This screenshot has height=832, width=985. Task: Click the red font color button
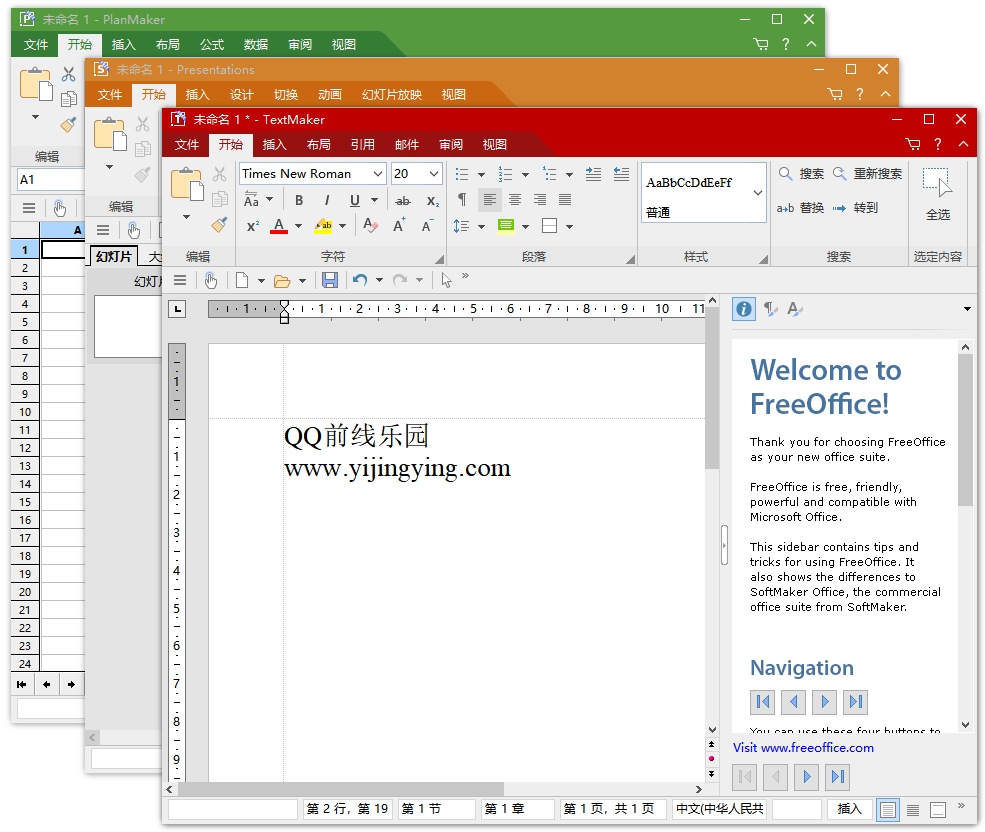(279, 226)
